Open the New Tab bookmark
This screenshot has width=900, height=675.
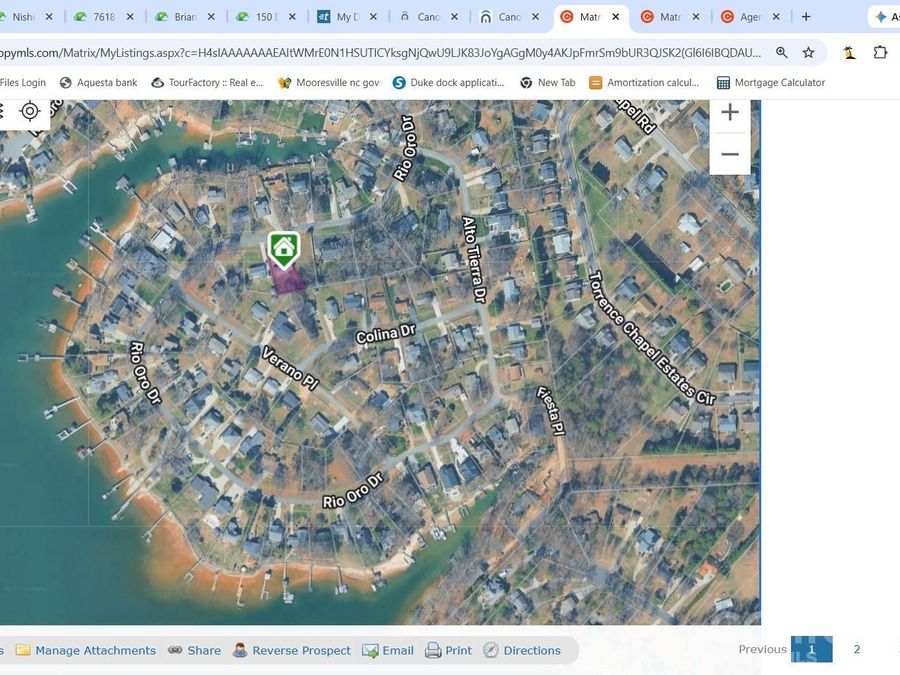point(548,83)
